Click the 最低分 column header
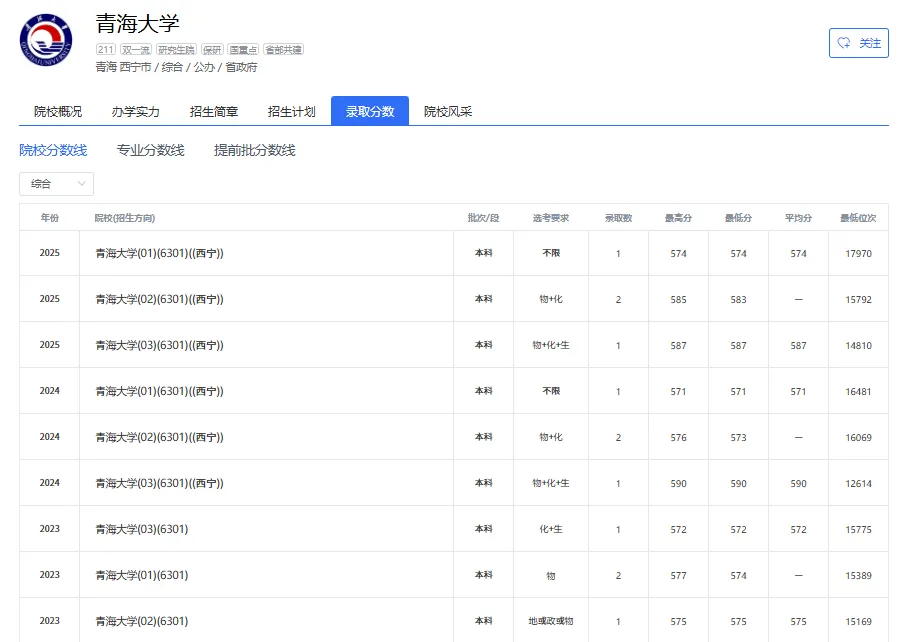 tap(738, 218)
